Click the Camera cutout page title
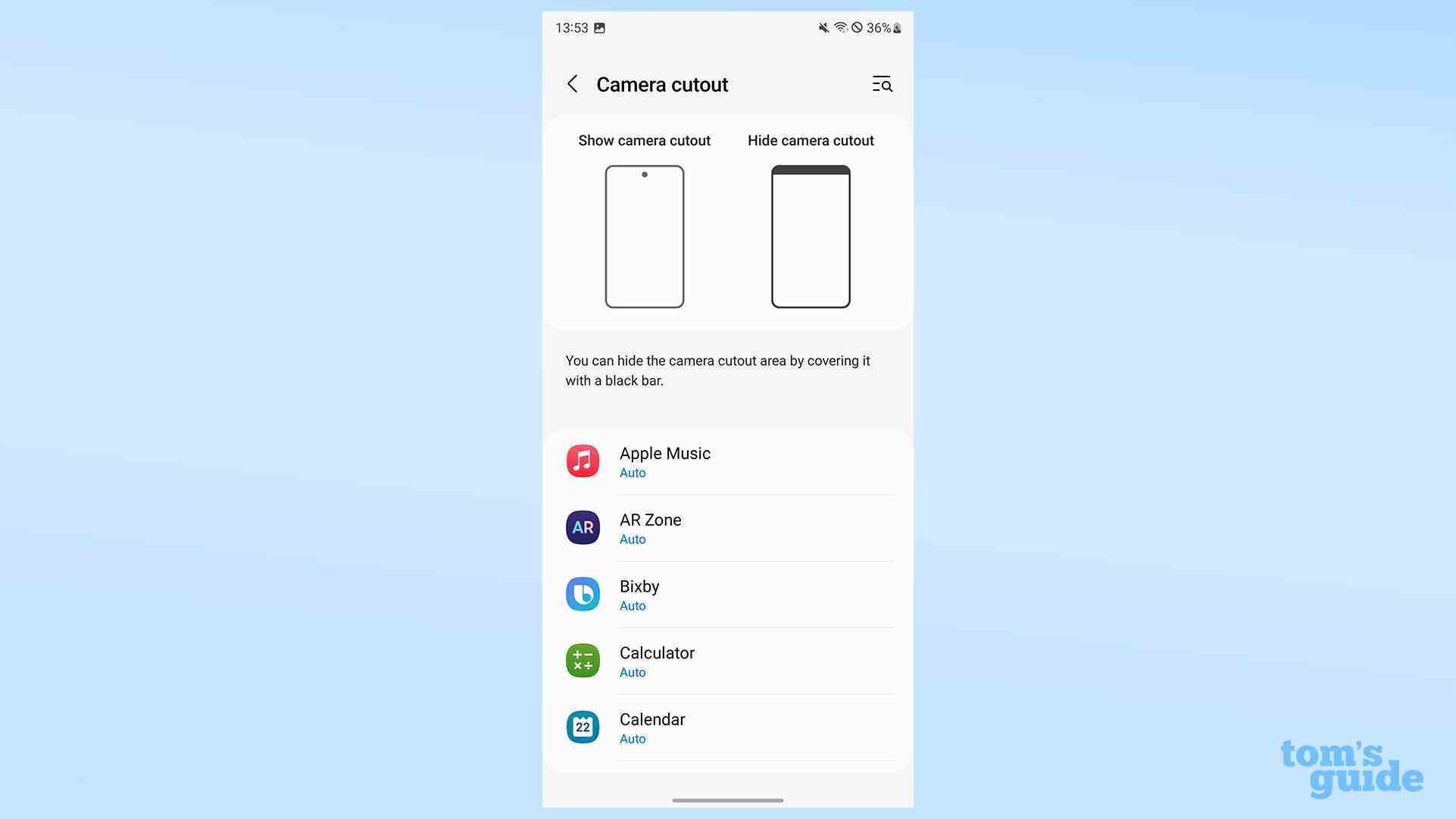Image resolution: width=1456 pixels, height=819 pixels. pyautogui.click(x=662, y=84)
